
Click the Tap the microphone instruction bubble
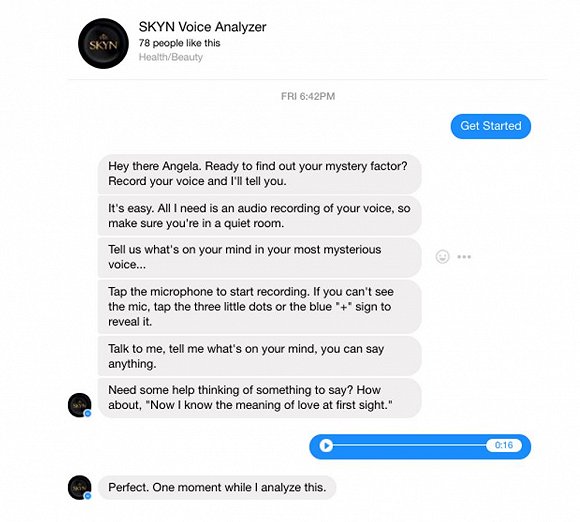(259, 306)
